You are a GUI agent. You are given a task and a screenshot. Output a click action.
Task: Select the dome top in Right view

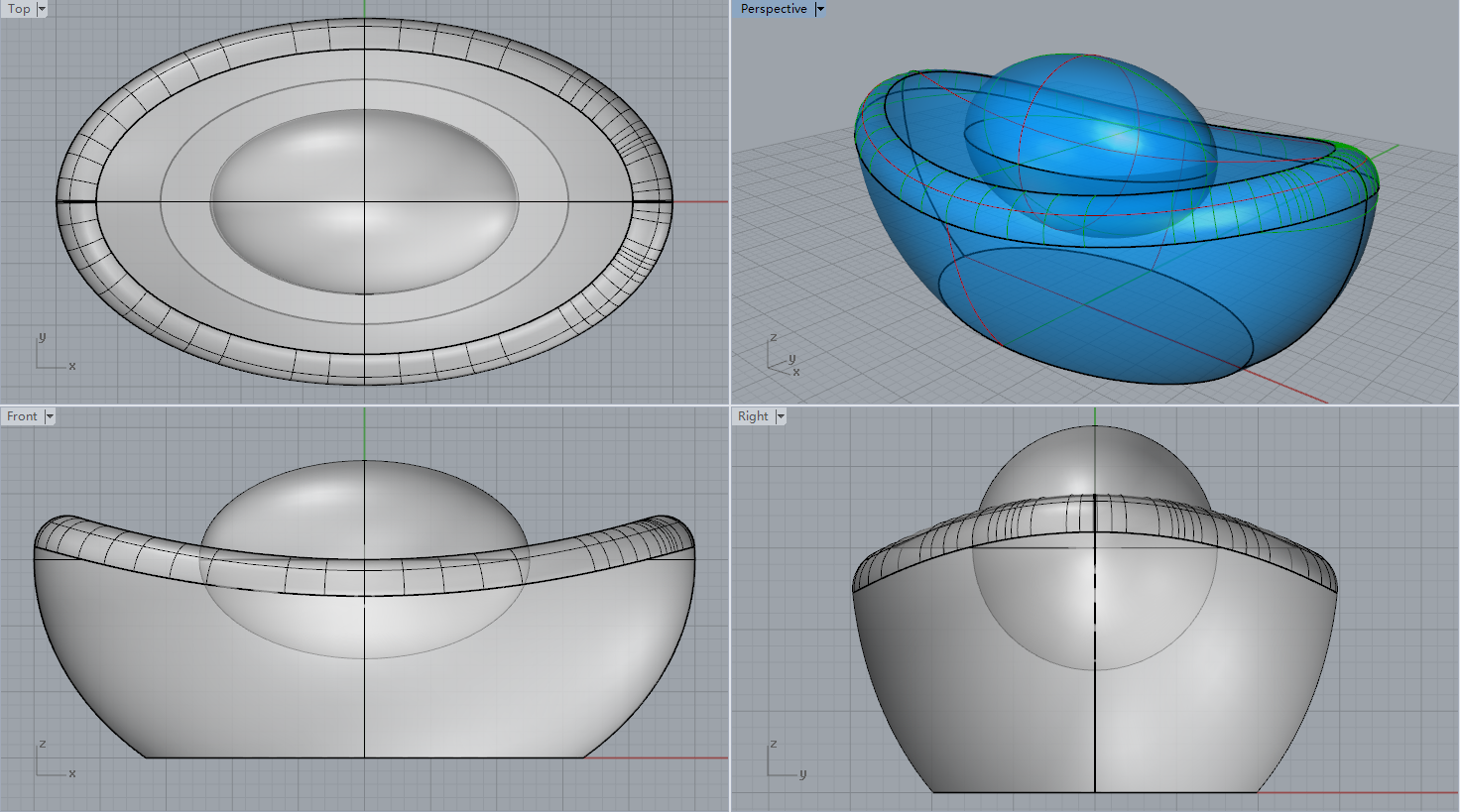pos(1095,461)
